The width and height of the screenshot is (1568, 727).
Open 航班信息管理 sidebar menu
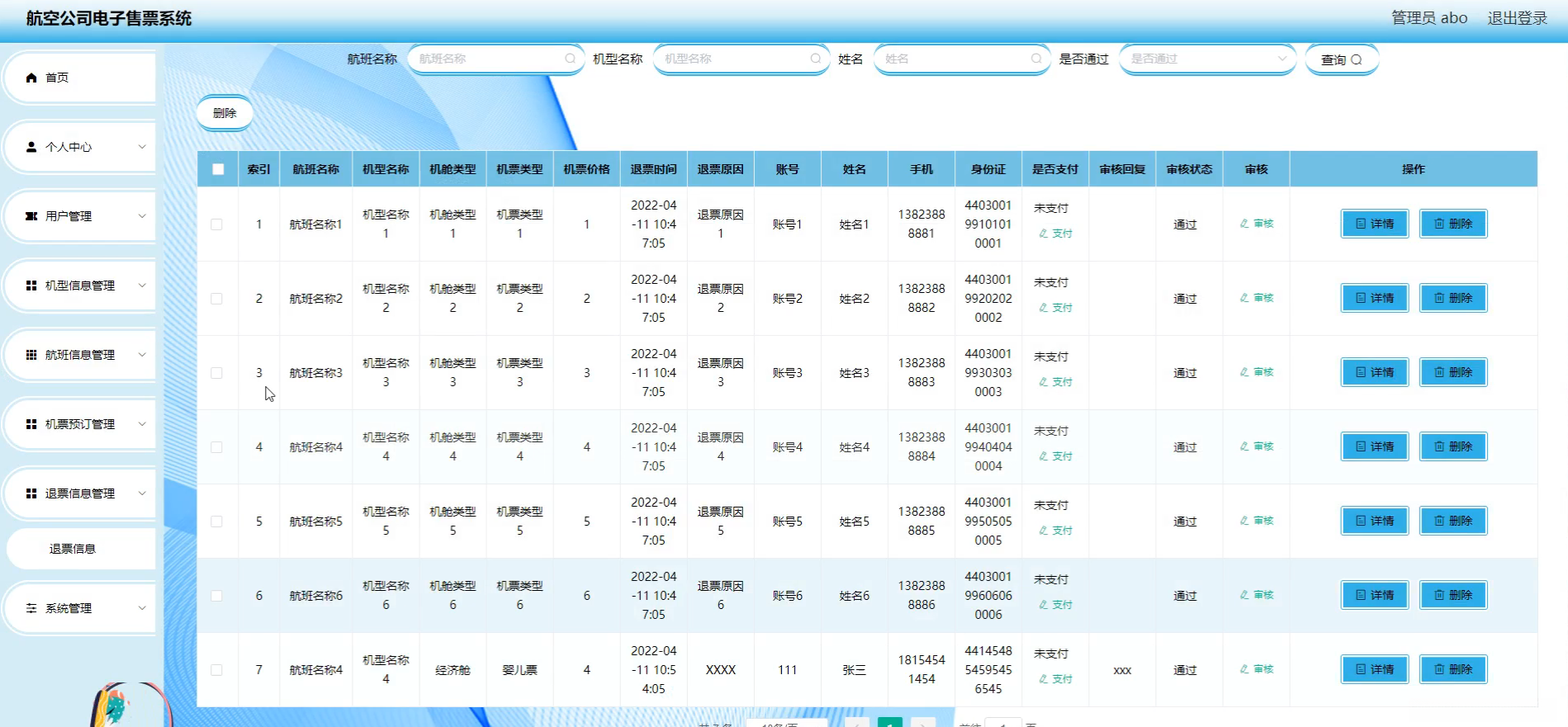[x=80, y=355]
